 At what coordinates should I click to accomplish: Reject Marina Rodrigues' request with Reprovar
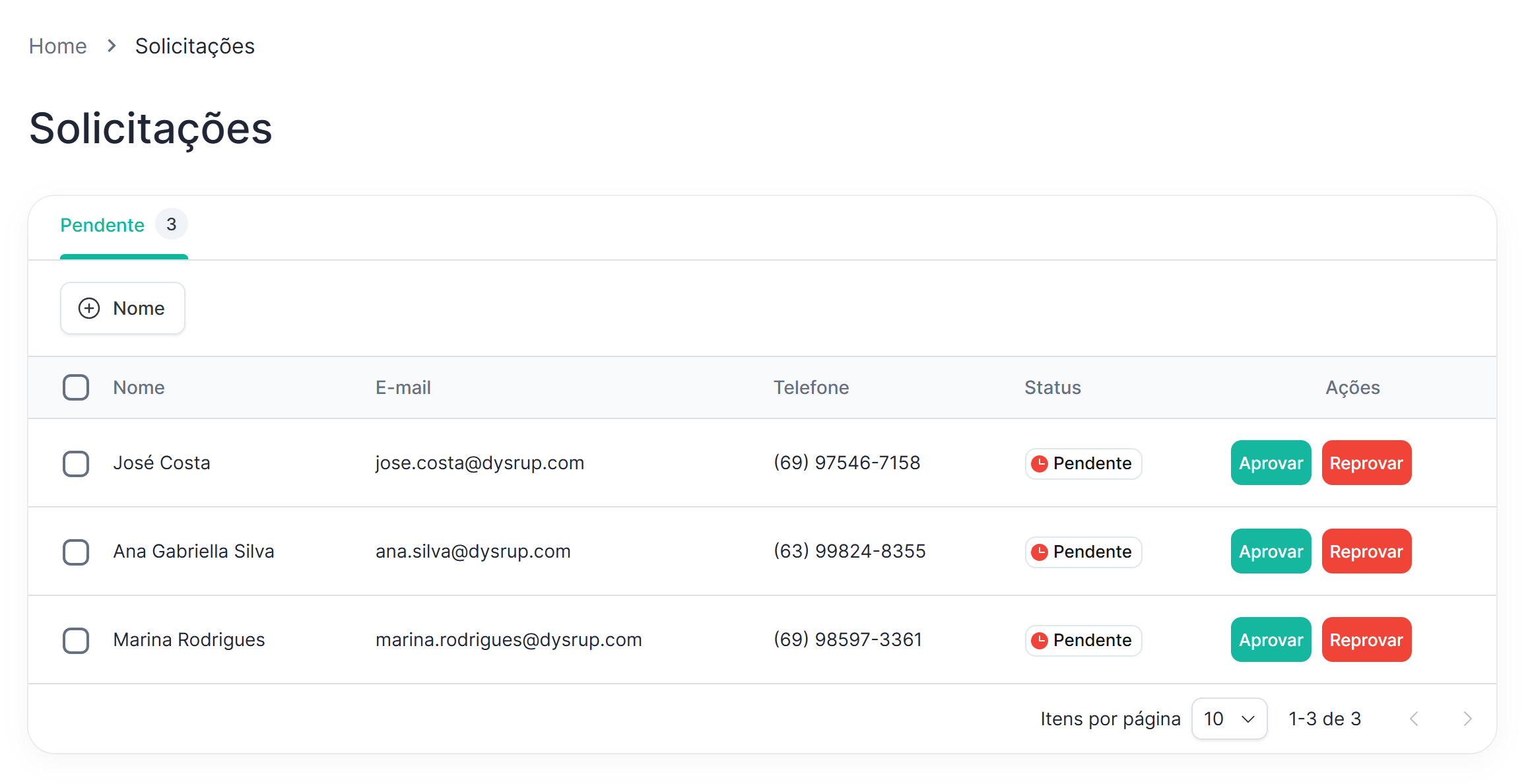click(x=1366, y=640)
